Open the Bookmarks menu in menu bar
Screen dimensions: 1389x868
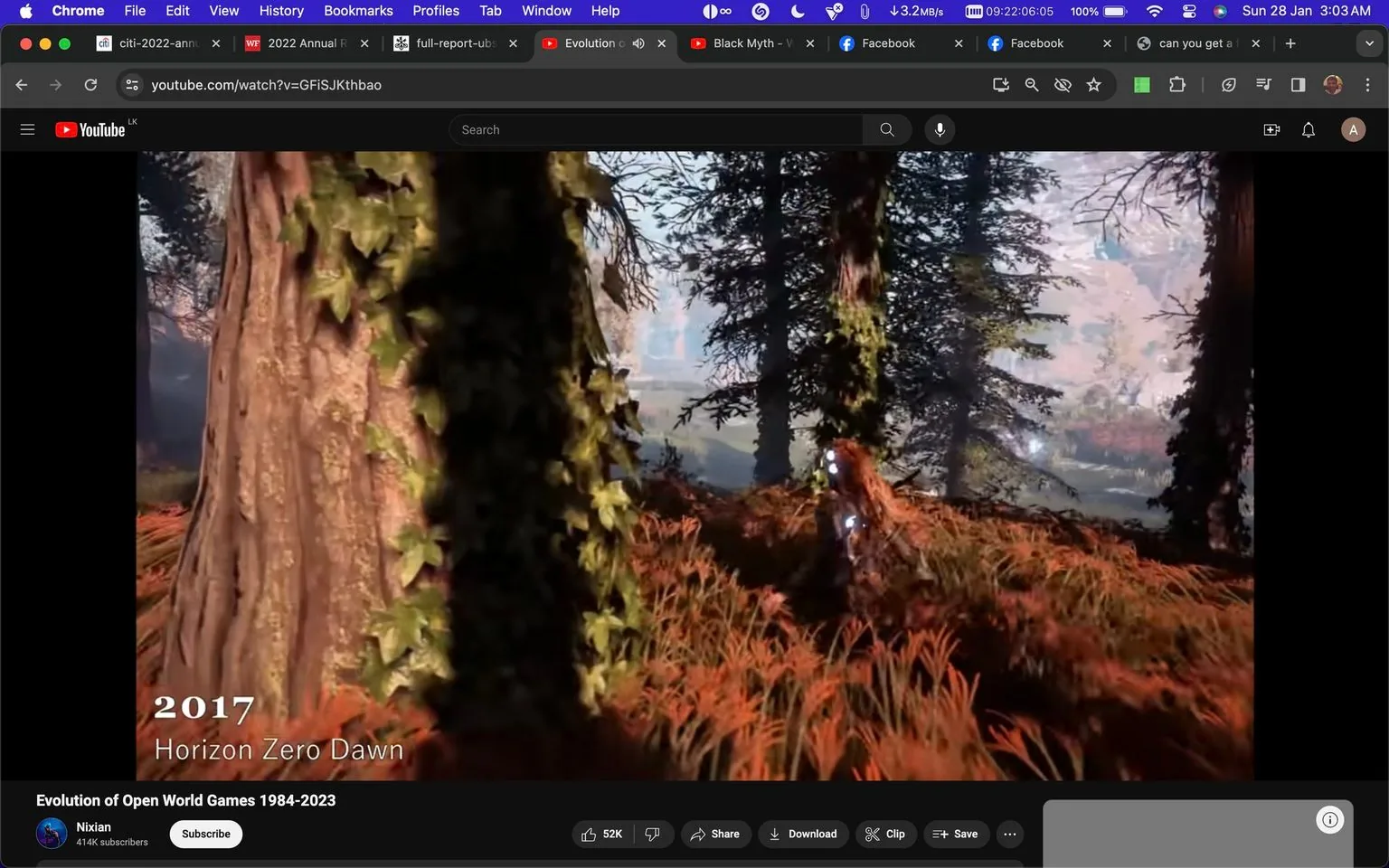tap(358, 10)
